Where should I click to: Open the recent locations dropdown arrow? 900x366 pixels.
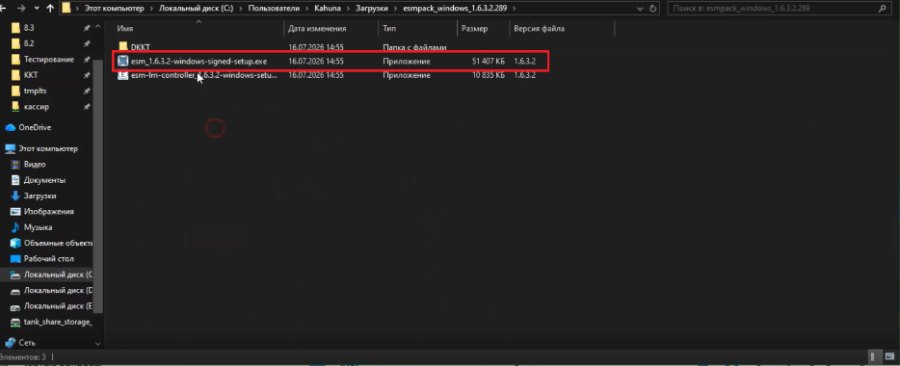(x=37, y=9)
